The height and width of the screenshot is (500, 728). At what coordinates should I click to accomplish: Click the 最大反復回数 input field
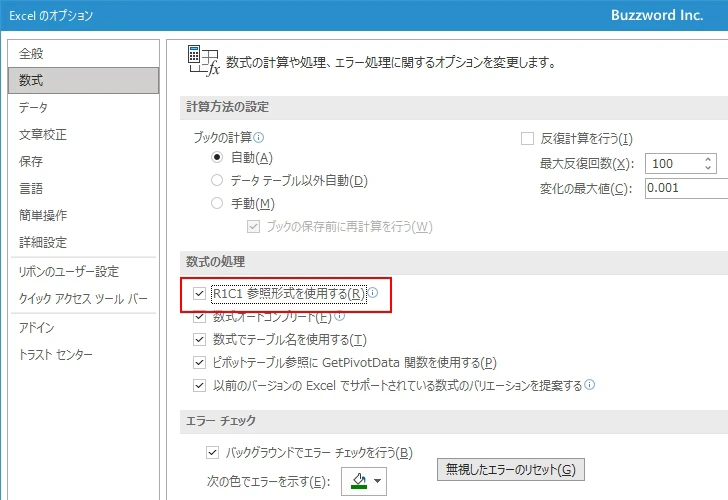(675, 163)
